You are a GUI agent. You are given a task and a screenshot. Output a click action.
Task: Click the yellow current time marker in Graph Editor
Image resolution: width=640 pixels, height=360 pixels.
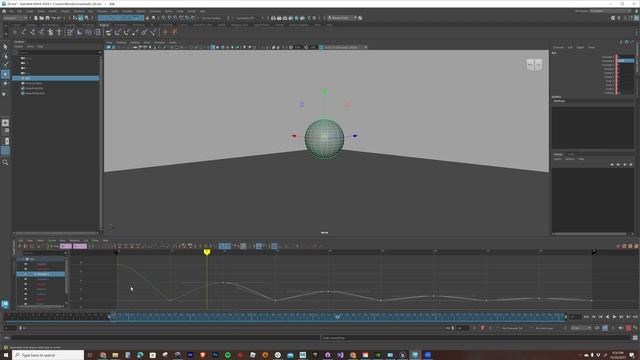pos(207,252)
